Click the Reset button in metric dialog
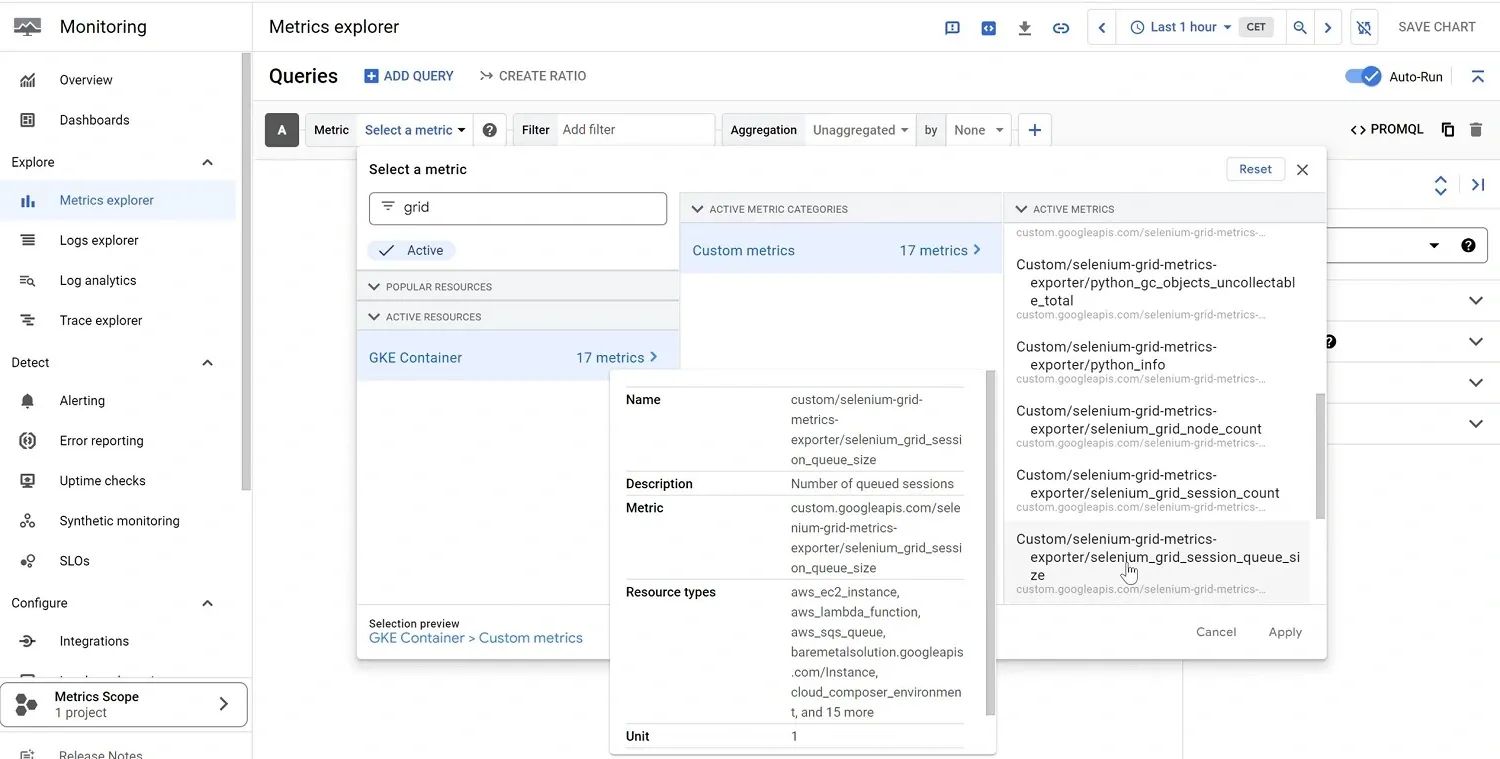 pos(1255,169)
